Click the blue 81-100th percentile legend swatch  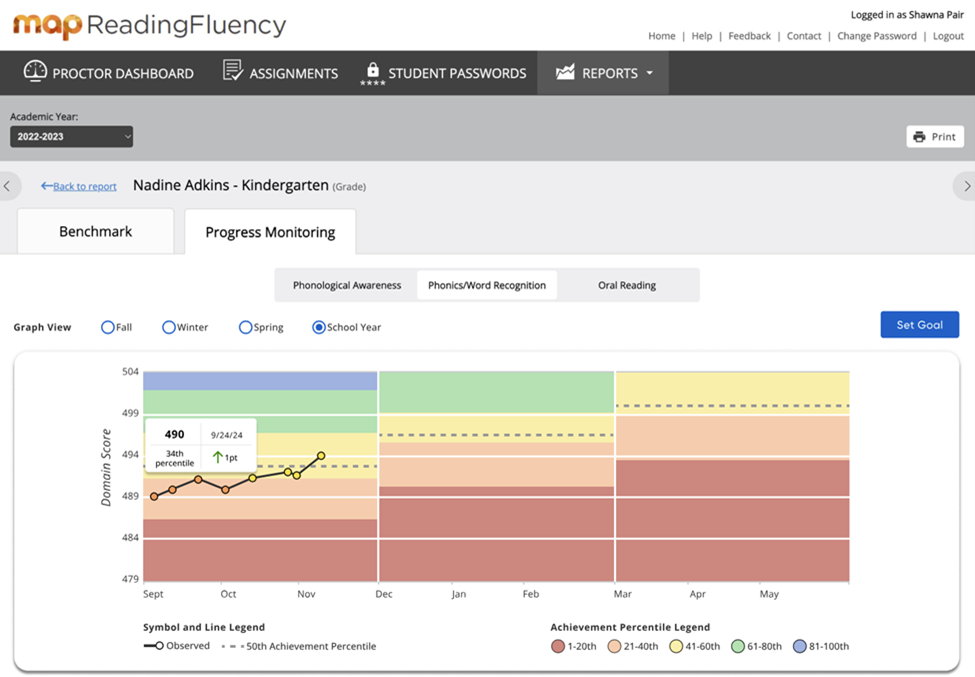point(799,646)
